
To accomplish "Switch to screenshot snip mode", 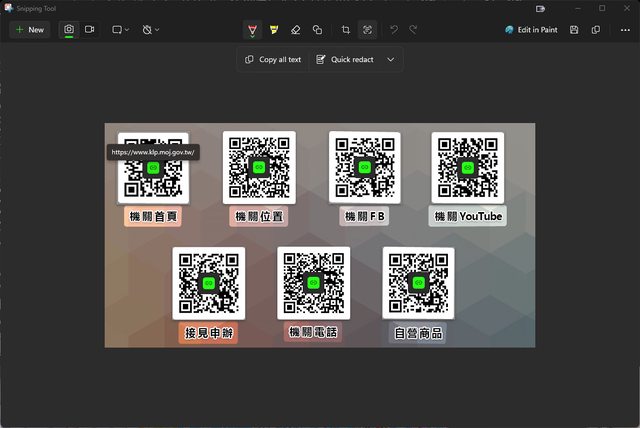I will coord(69,30).
